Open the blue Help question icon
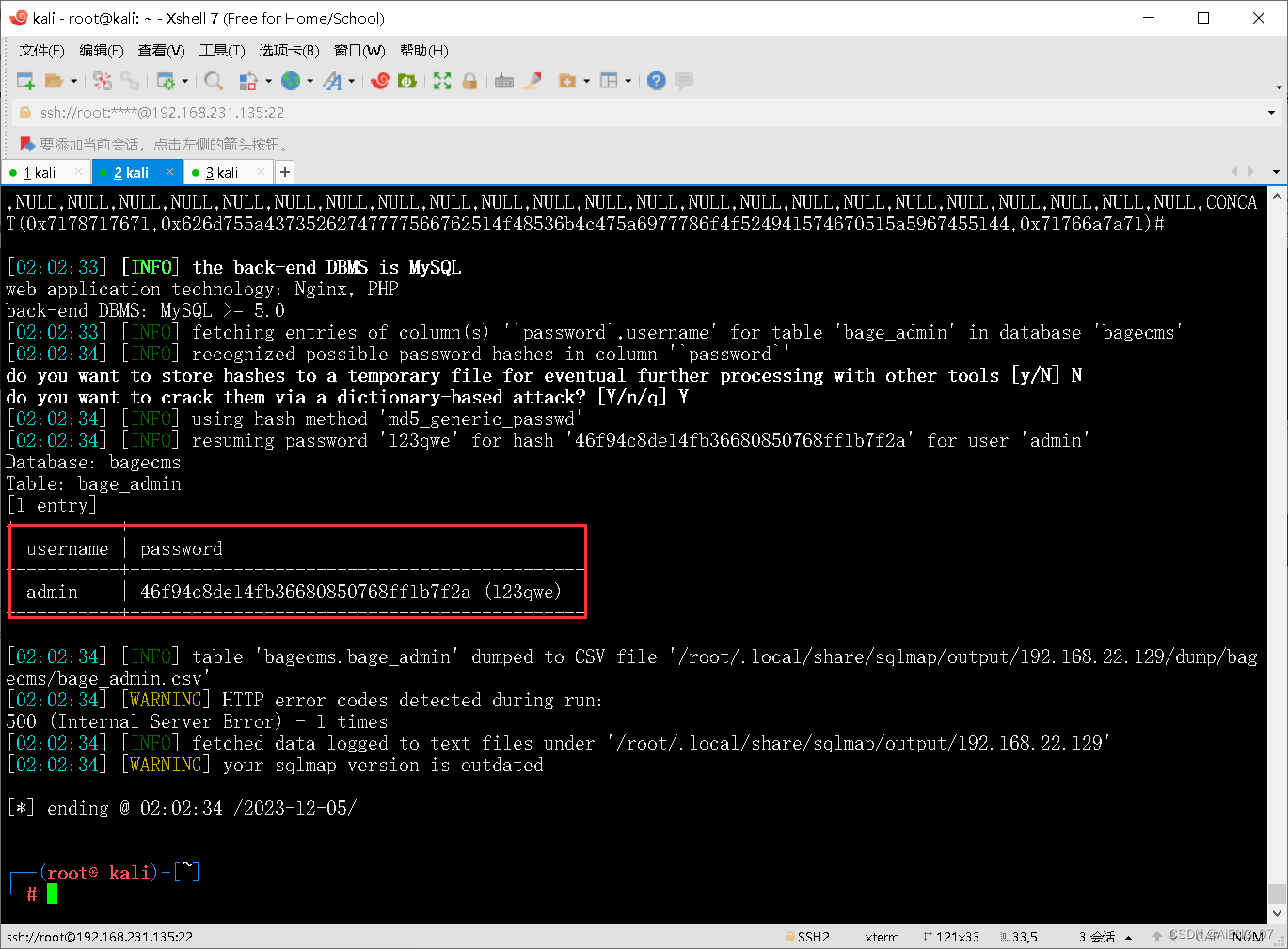 pyautogui.click(x=657, y=81)
